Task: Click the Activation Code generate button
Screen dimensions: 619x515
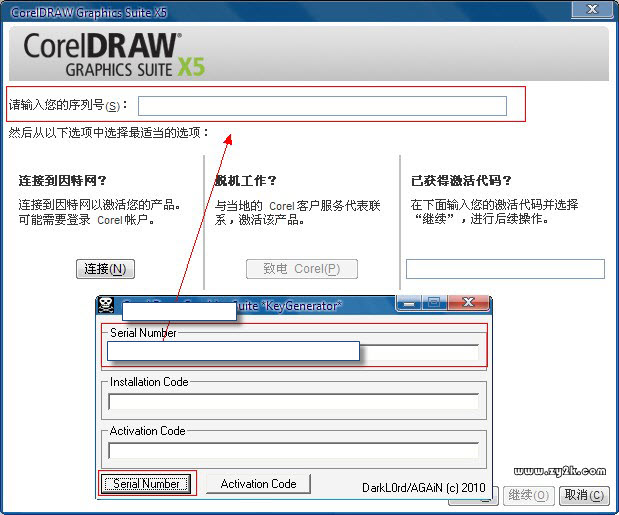Action: [259, 484]
